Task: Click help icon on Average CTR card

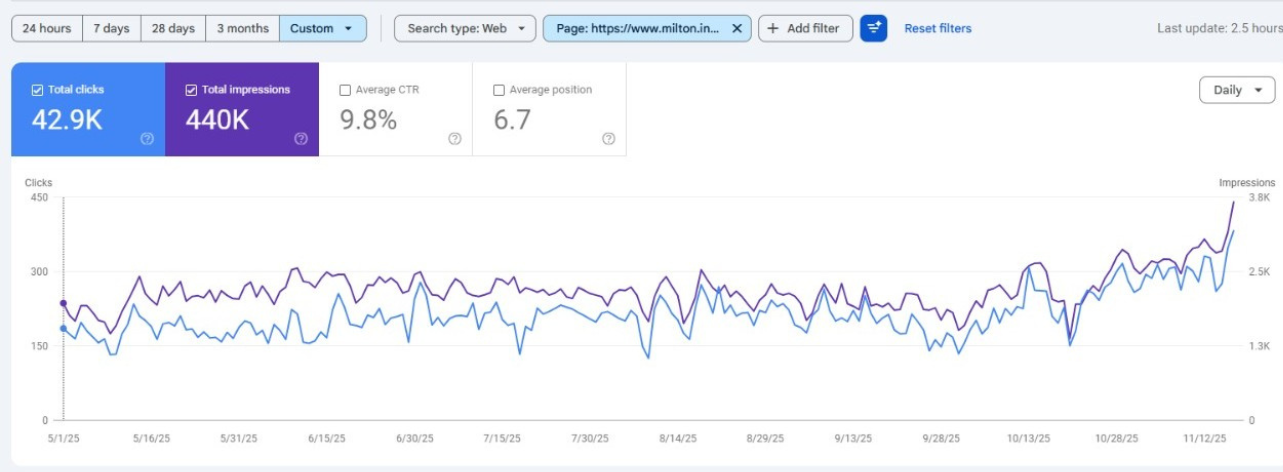Action: (x=455, y=139)
